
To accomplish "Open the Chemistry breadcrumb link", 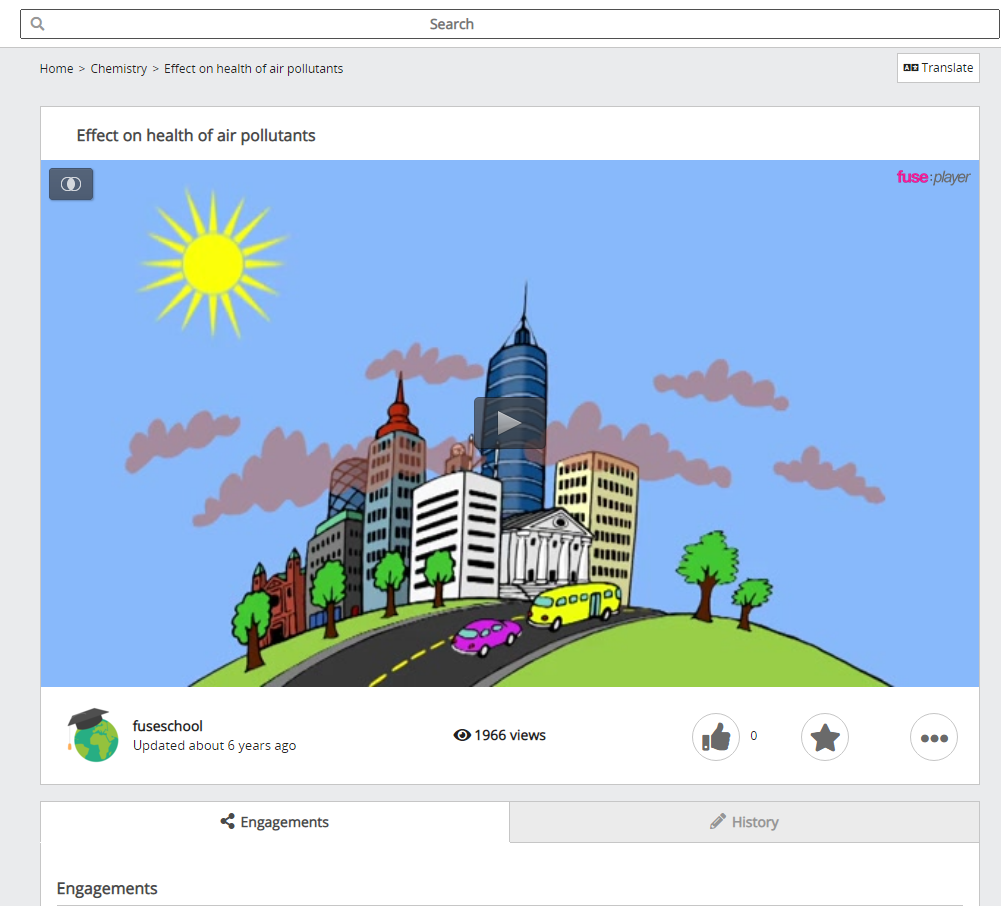I will (x=118, y=68).
